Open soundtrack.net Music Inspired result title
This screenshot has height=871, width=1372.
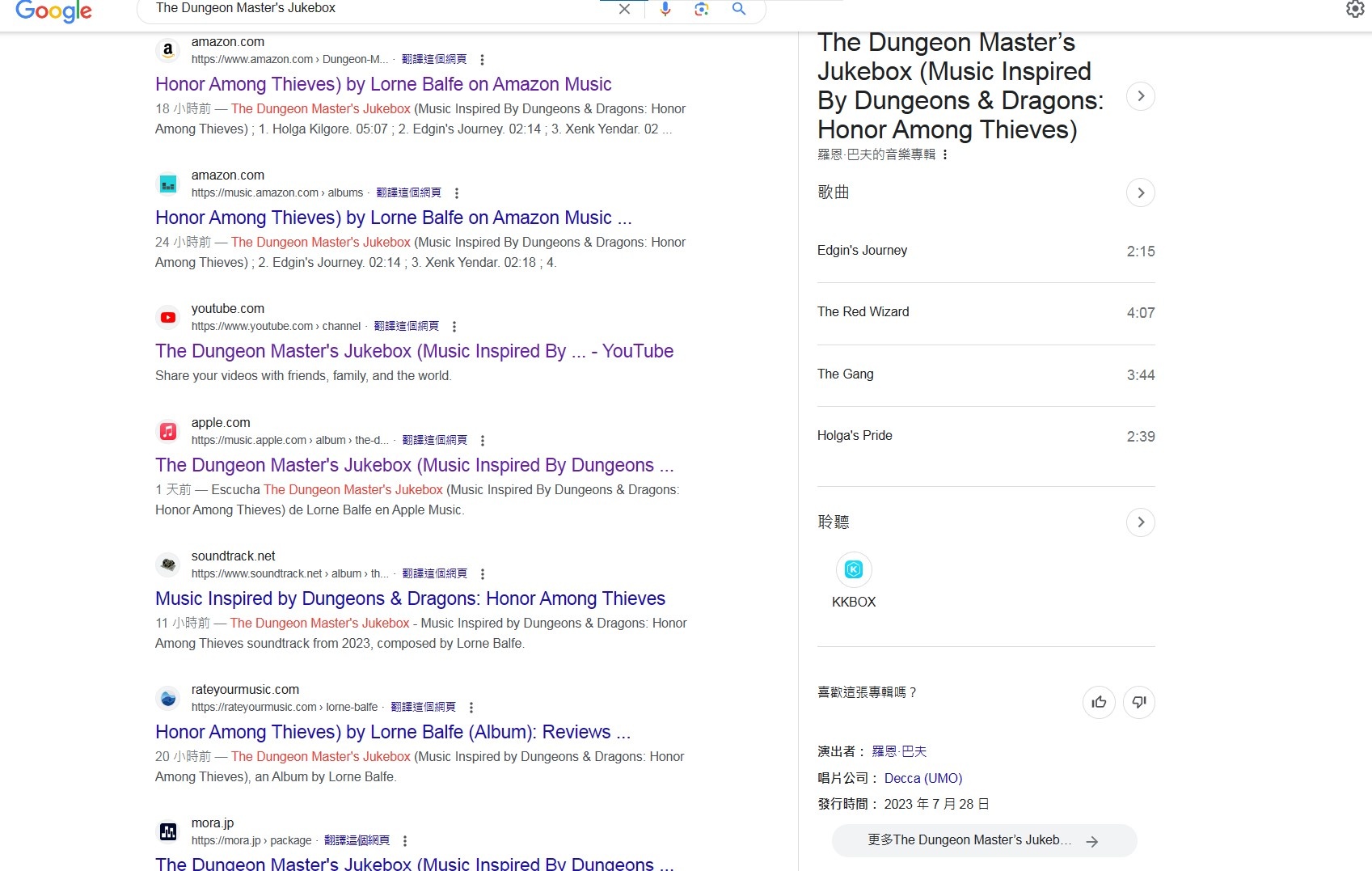[x=410, y=598]
